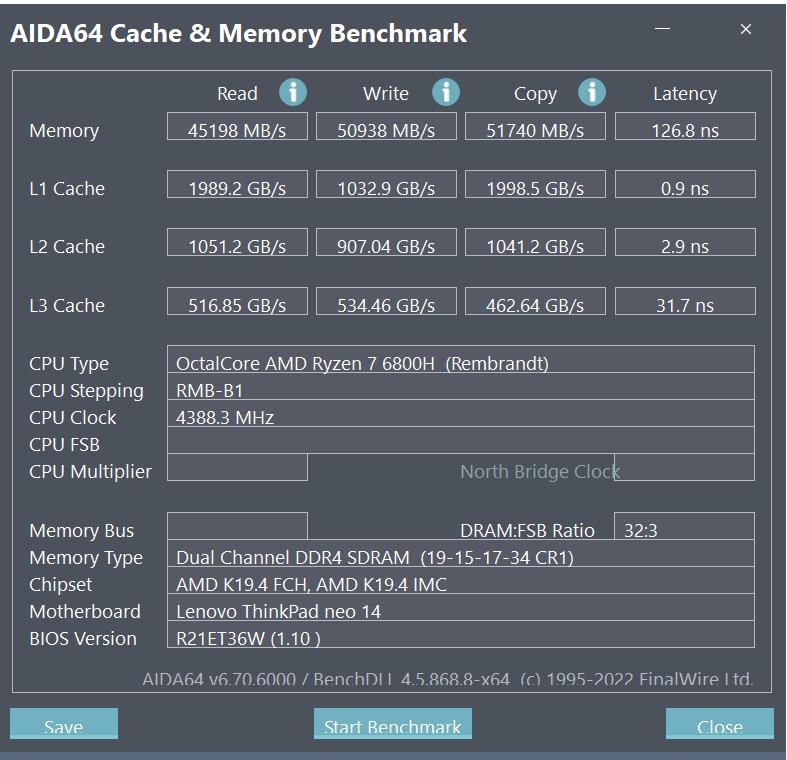Click the Latency column header label
Screen dimensions: 787x760
tap(685, 94)
